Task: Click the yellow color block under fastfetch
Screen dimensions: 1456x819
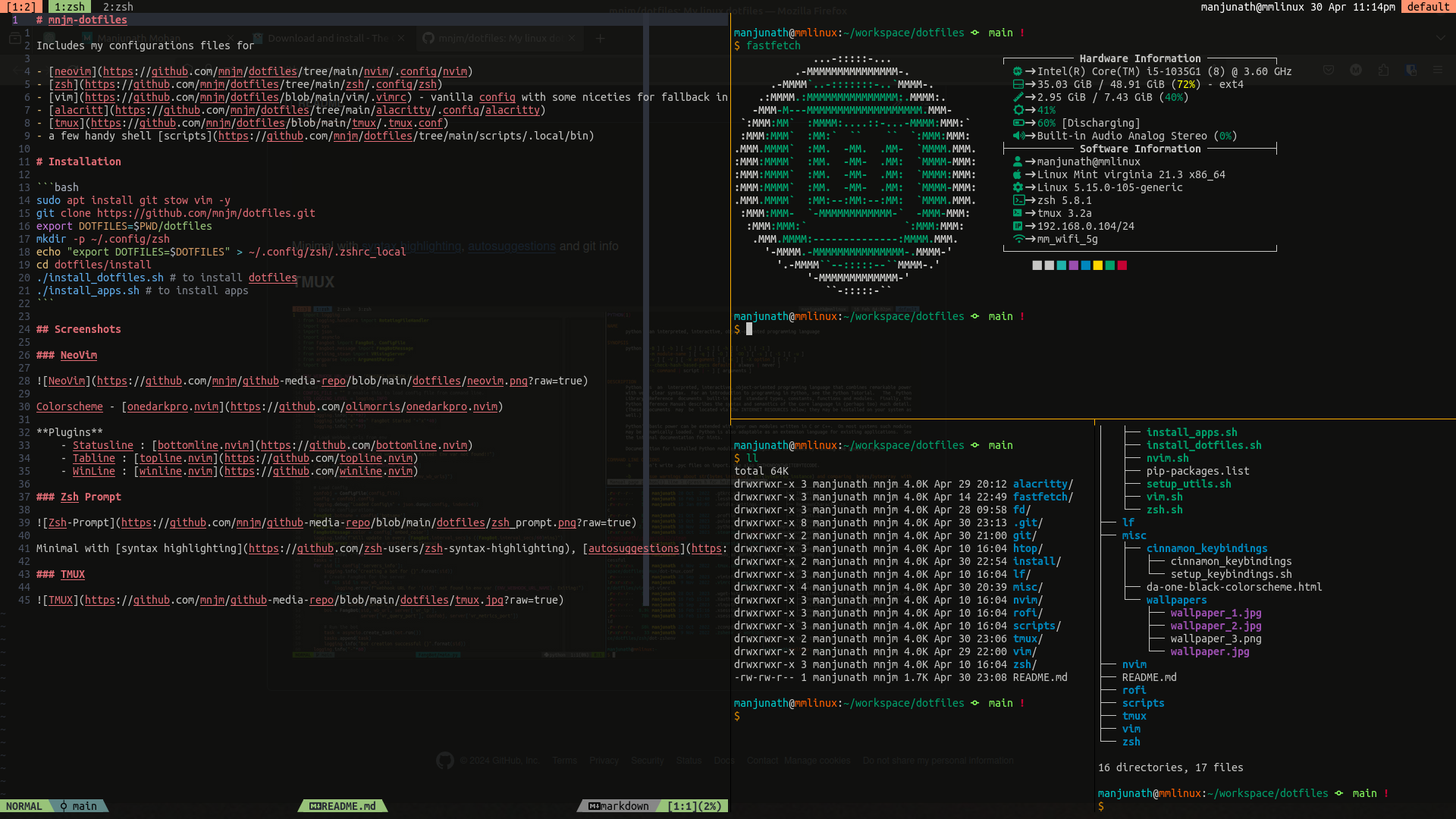Action: click(1098, 265)
